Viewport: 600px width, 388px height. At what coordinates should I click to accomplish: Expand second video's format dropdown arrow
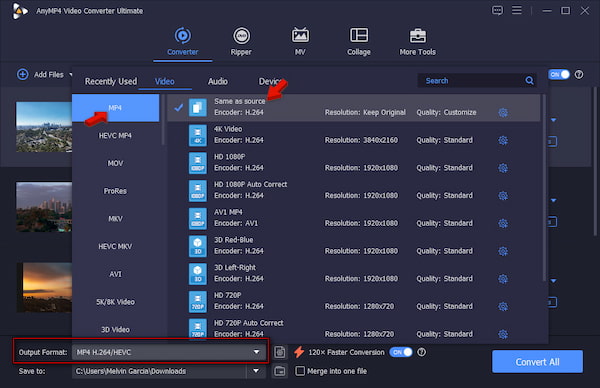tap(553, 201)
